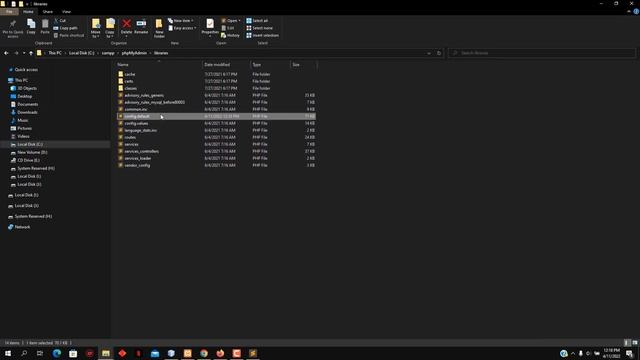Screen dimensions: 640x360
Task: Click Edit in the Open group
Action: coord(228,28)
